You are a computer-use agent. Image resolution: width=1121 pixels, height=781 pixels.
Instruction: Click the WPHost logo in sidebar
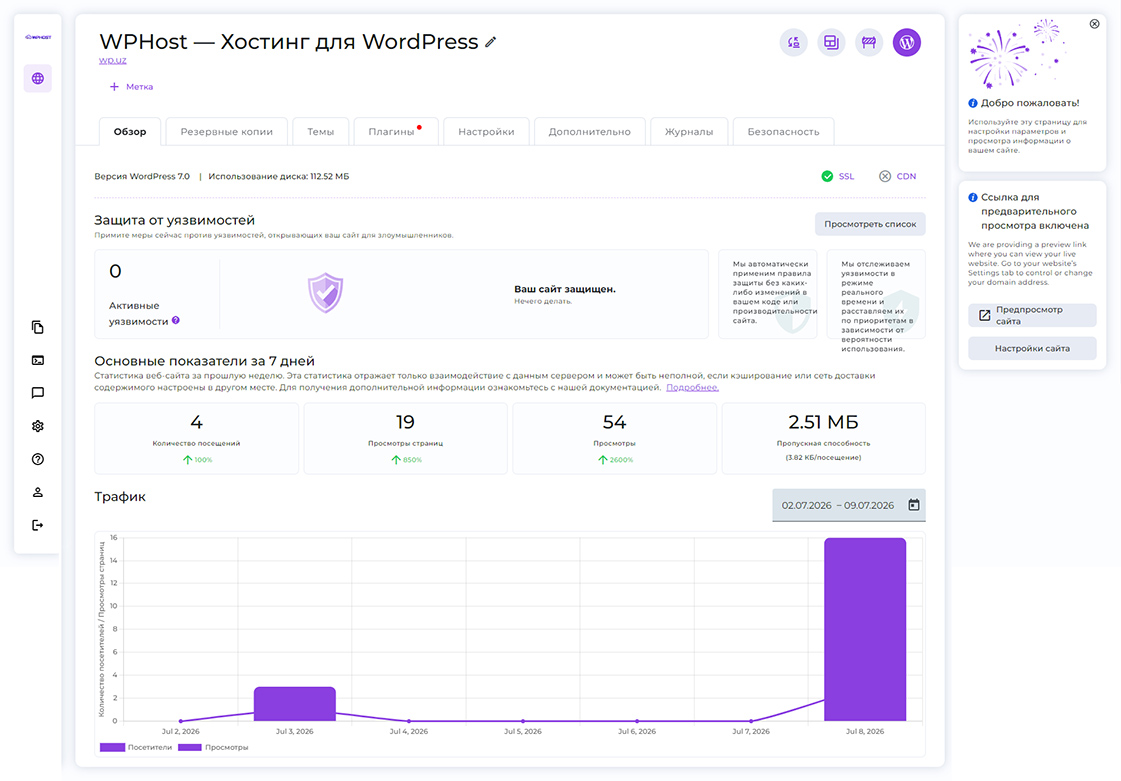tap(38, 37)
